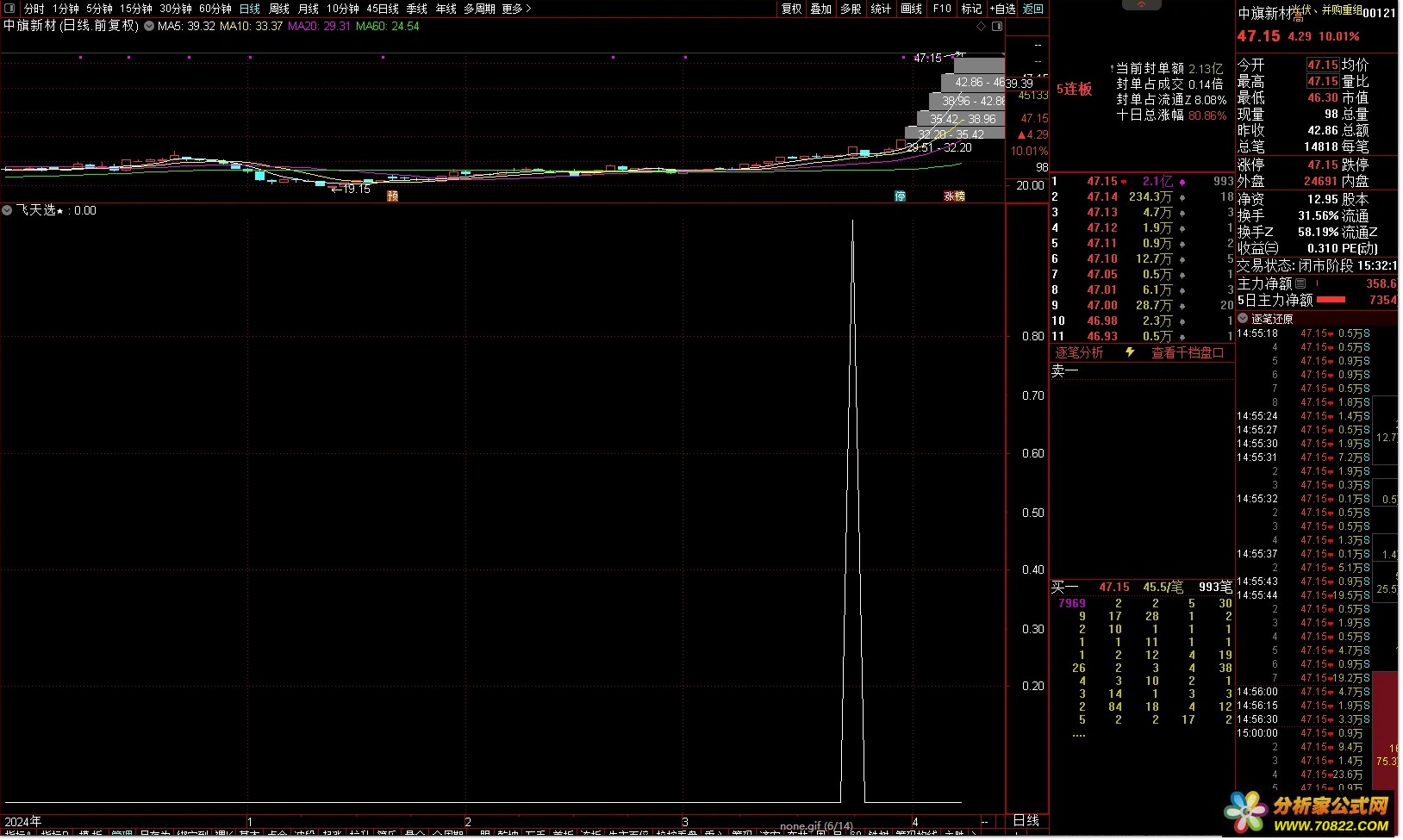Viewport: 1403px width, 840px height.
Task: Click the 47.00 price in order row 9
Action: [1101, 305]
